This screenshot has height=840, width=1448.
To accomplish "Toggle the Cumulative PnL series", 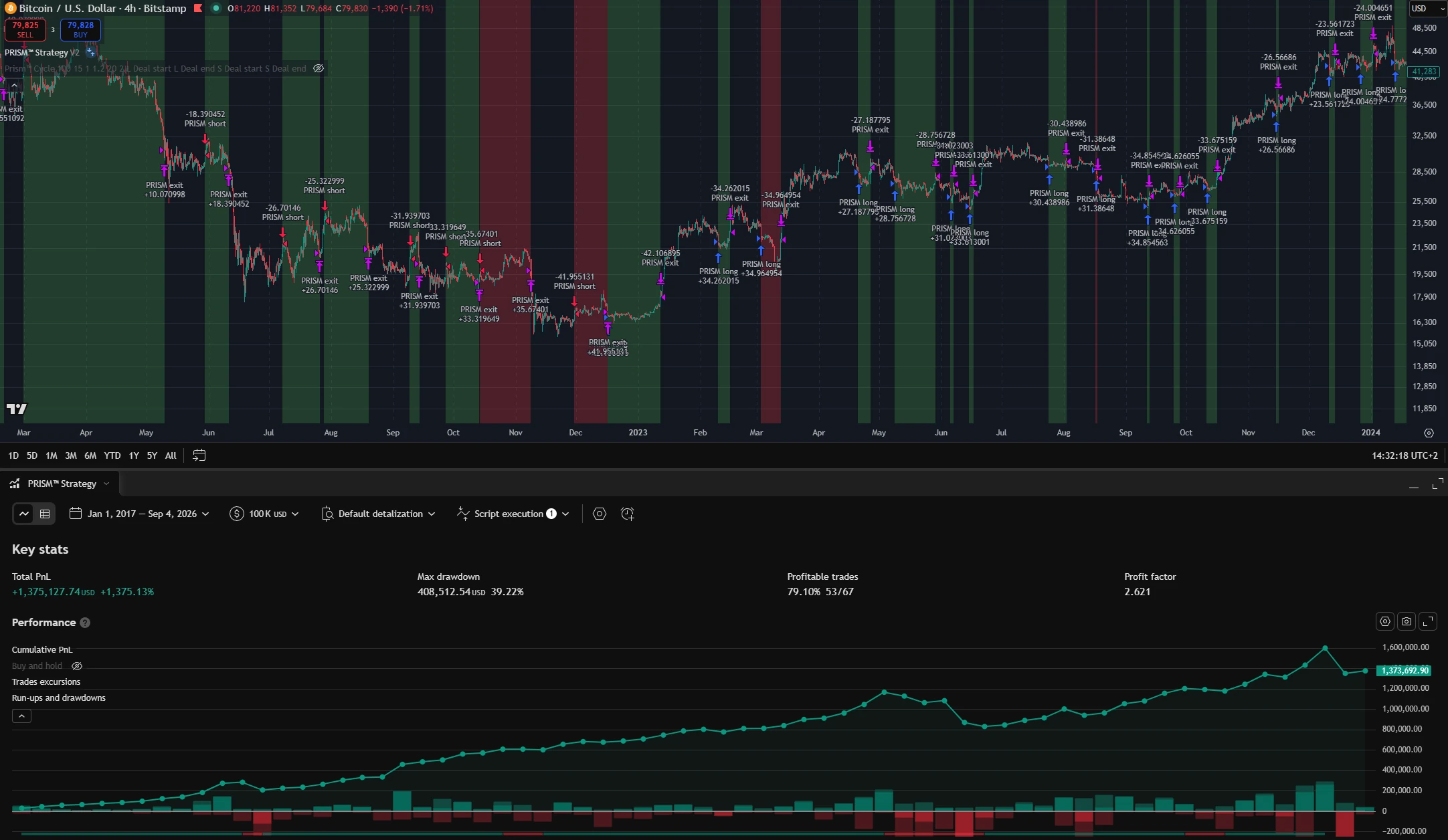I will pos(42,649).
